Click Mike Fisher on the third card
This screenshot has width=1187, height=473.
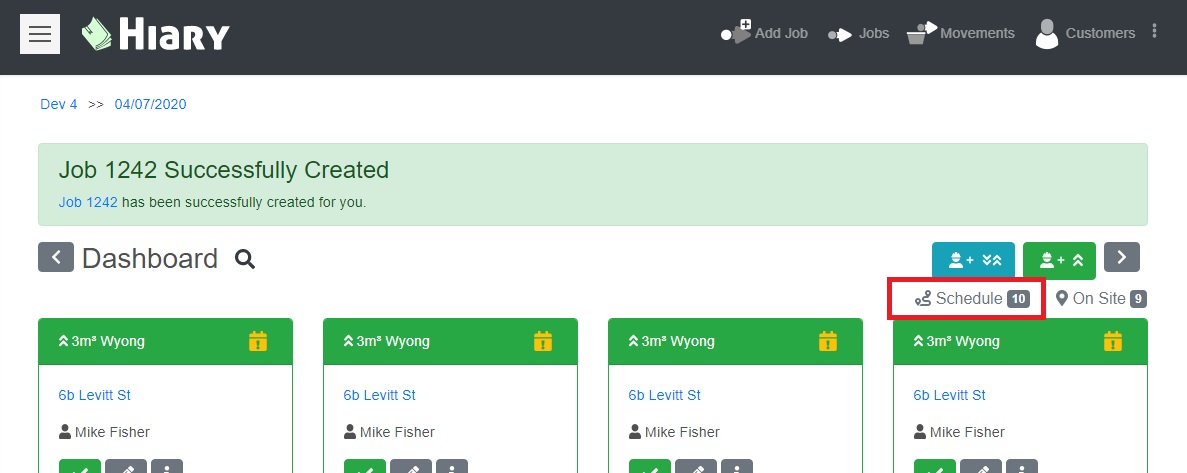point(675,432)
